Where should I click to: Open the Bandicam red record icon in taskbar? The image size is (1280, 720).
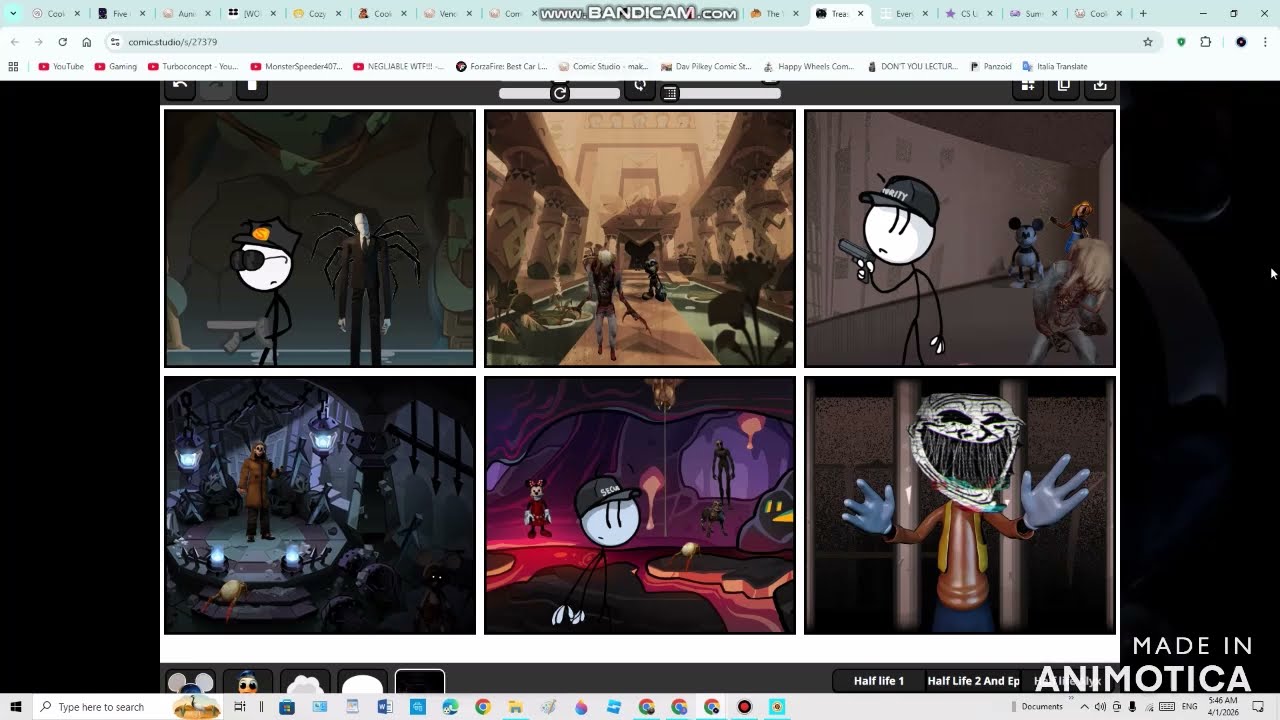pos(744,707)
